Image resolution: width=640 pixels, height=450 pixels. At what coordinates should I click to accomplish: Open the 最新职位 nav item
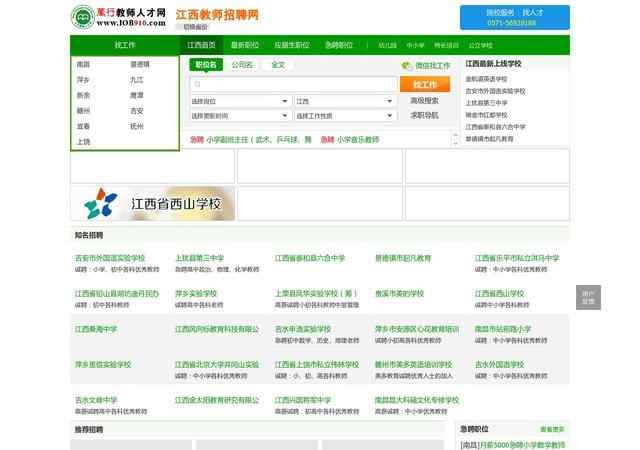point(245,45)
